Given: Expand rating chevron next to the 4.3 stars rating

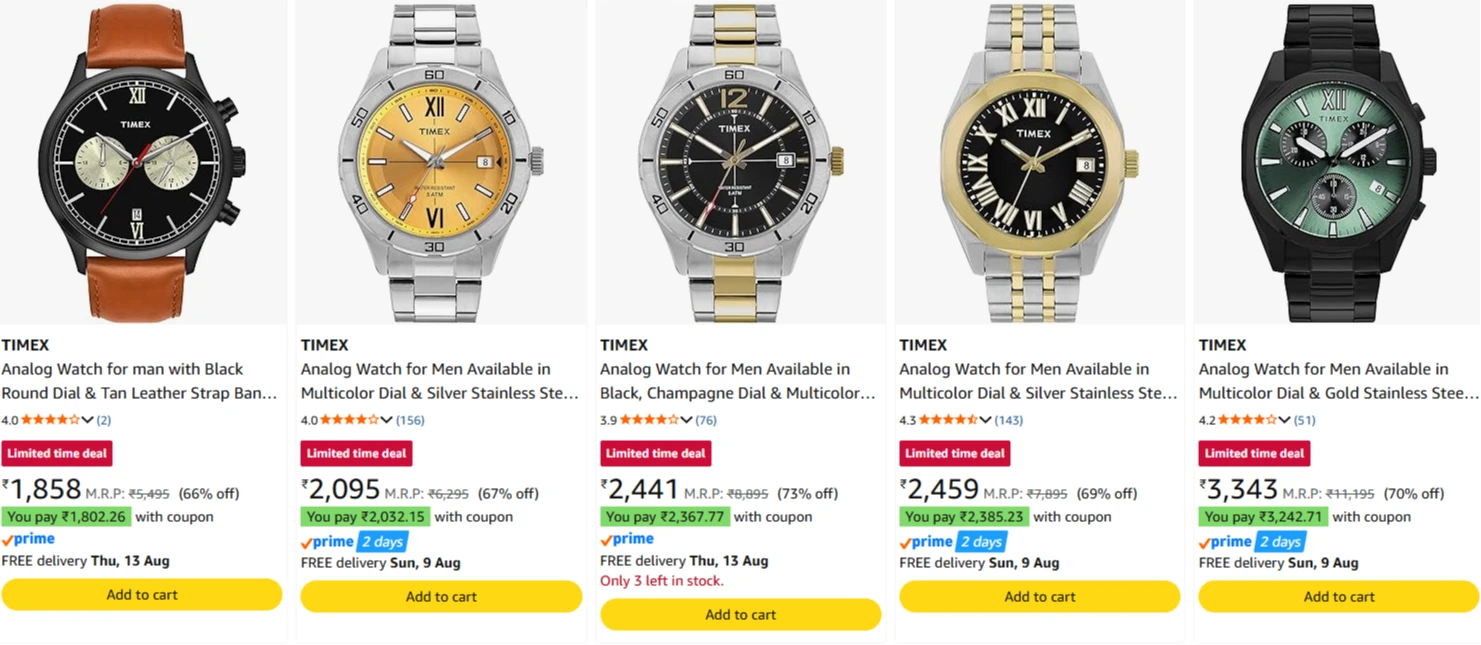Looking at the screenshot, I should [986, 420].
